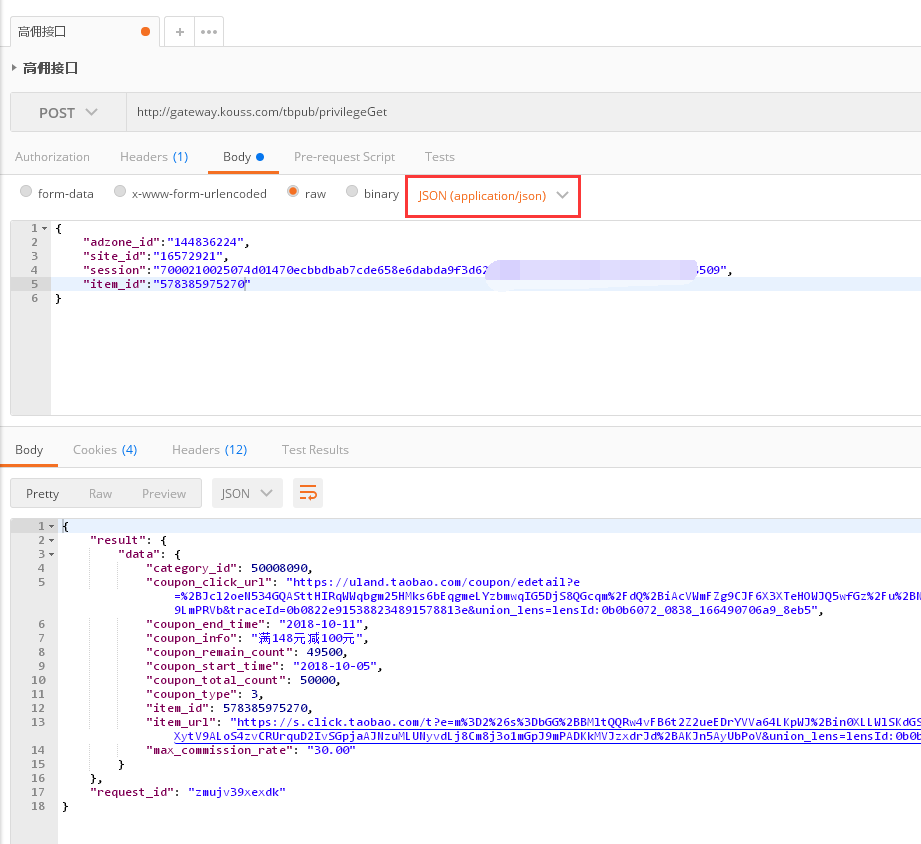Open the POST method dropdown
The image size is (921, 844).
tap(68, 113)
